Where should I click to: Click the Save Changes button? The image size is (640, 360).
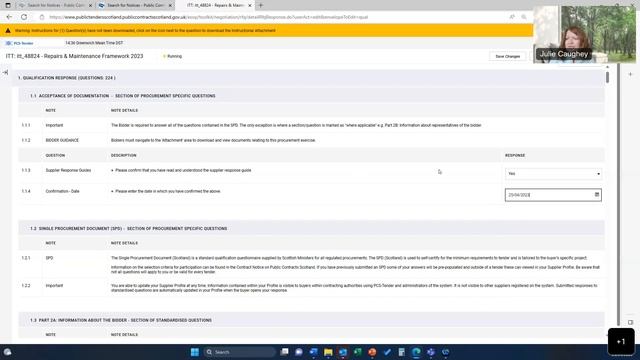coord(507,56)
